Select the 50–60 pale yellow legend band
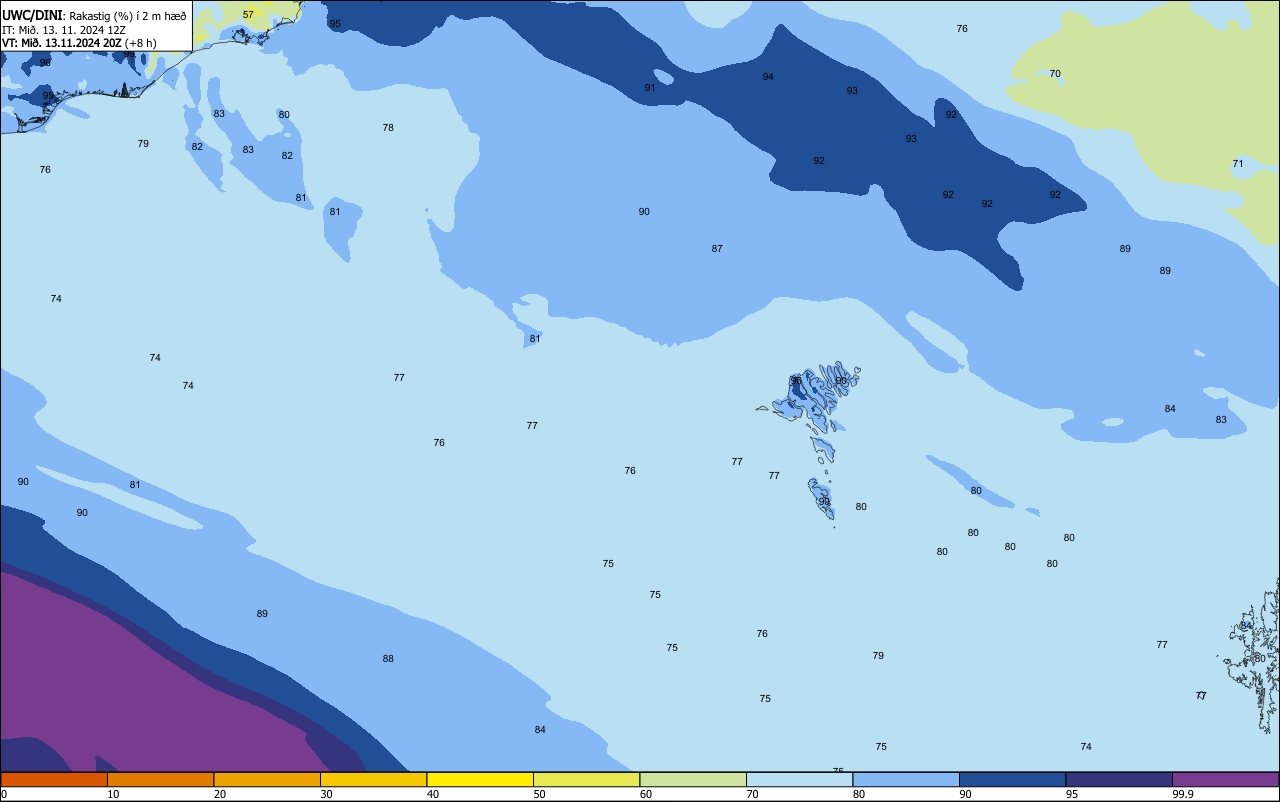The height and width of the screenshot is (802, 1280). (586, 779)
